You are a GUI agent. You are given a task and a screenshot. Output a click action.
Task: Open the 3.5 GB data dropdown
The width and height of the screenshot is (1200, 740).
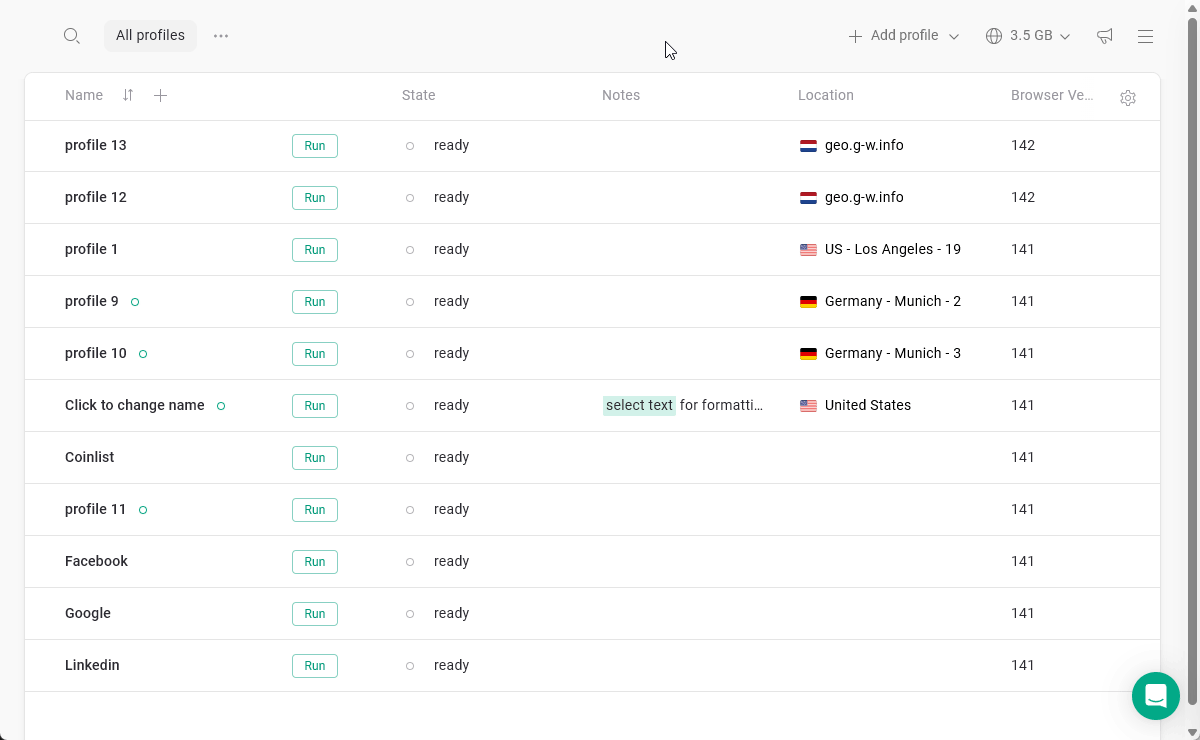pyautogui.click(x=1028, y=35)
